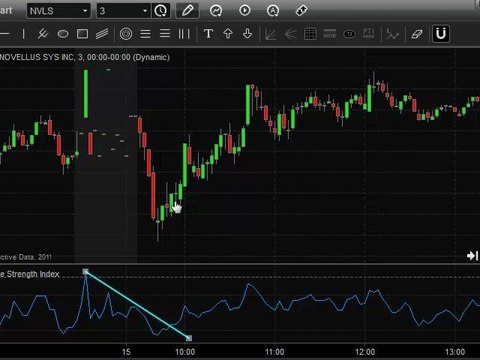Select the concentric circles Fibonacci tool
The image size is (480, 360).
pyautogui.click(x=126, y=34)
